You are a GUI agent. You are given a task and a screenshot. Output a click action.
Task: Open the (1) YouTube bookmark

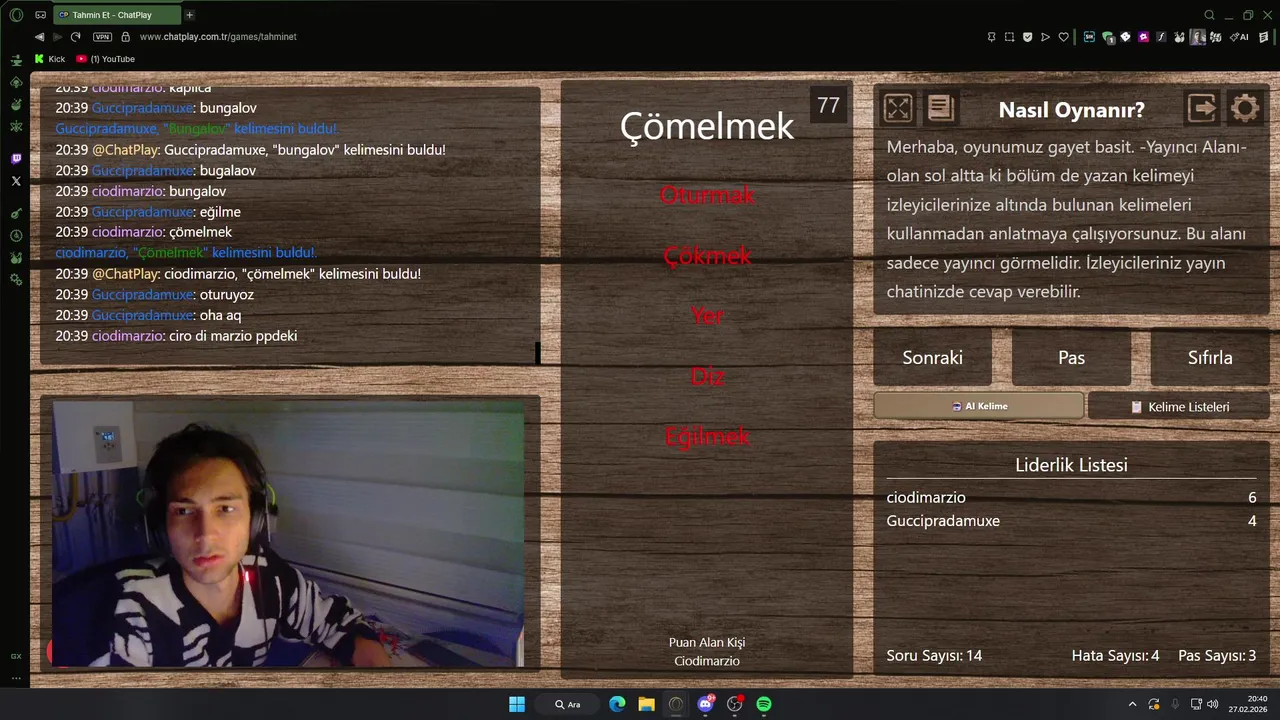[105, 59]
